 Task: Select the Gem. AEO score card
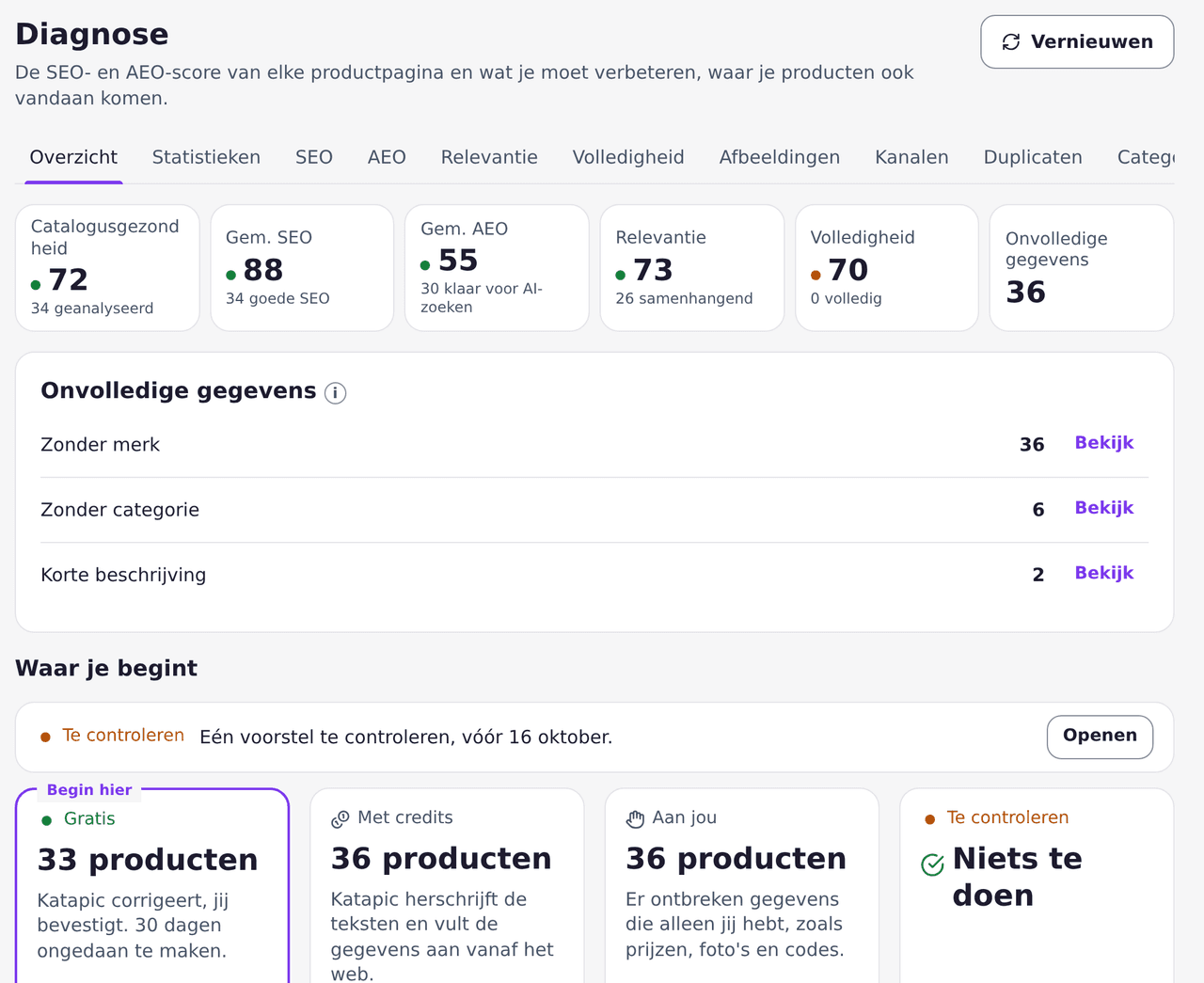pyautogui.click(x=497, y=268)
